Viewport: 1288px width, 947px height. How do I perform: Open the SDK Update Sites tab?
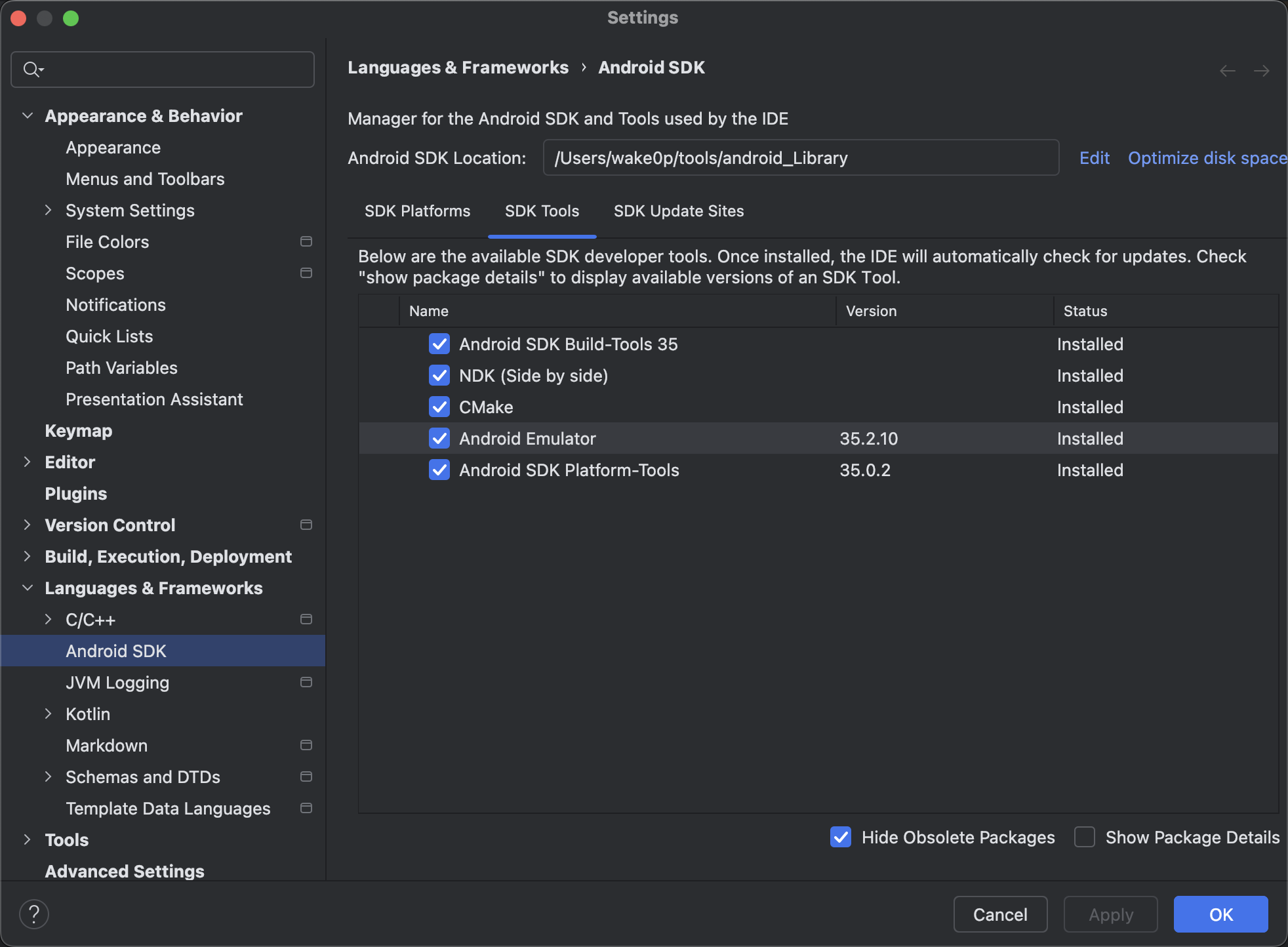[x=679, y=211]
